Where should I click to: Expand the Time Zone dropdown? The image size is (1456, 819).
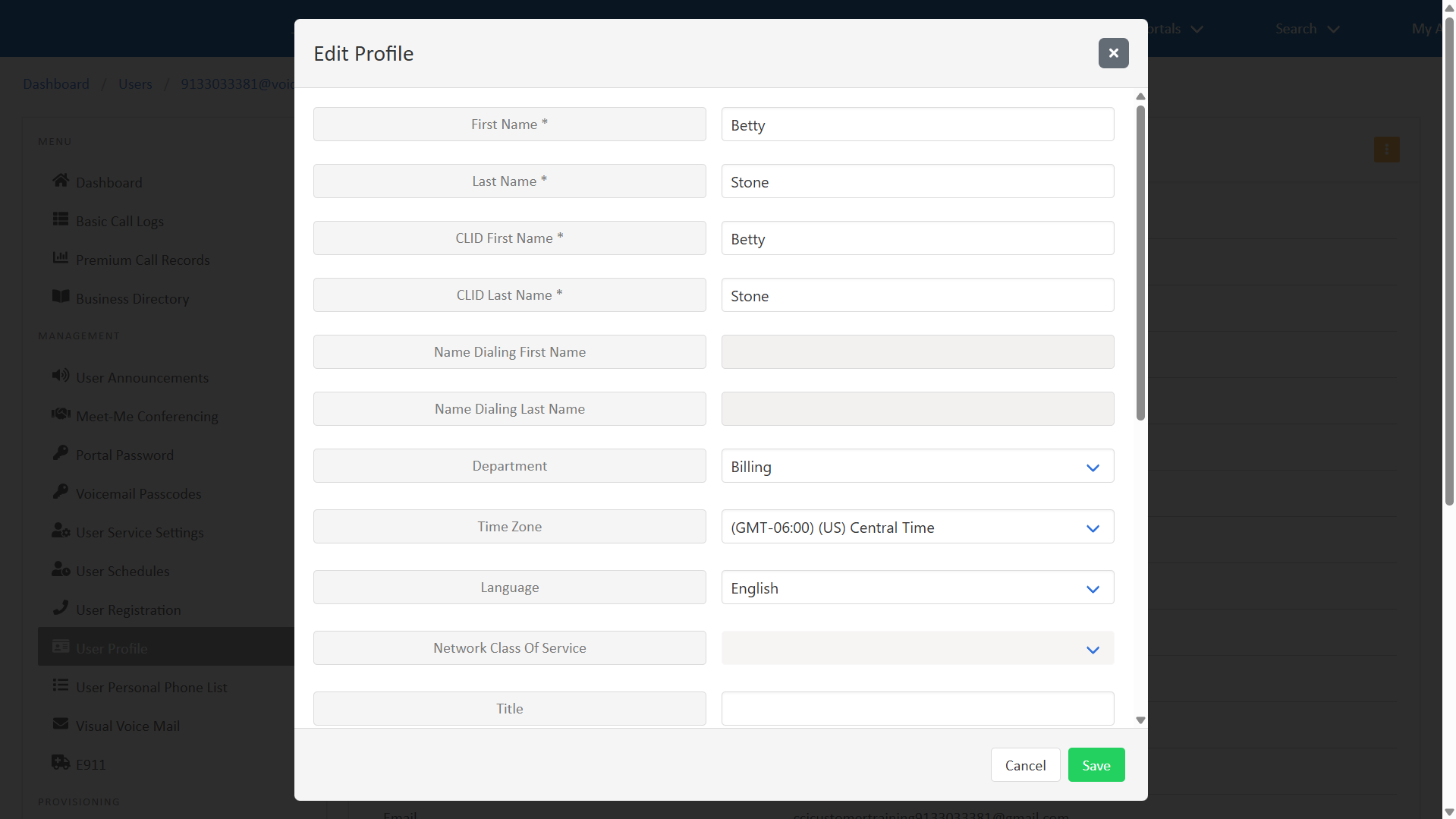[917, 527]
